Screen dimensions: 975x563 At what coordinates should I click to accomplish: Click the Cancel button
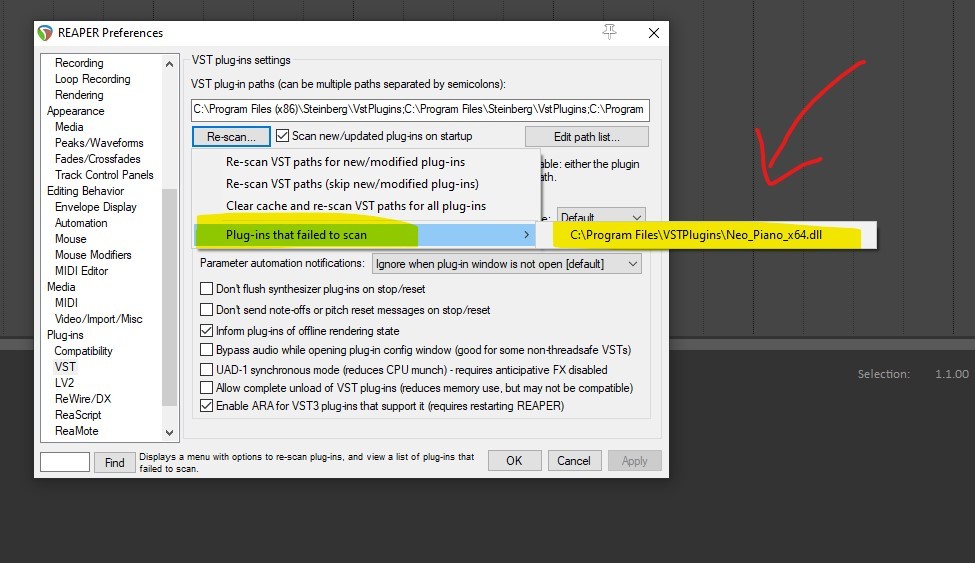coord(573,460)
